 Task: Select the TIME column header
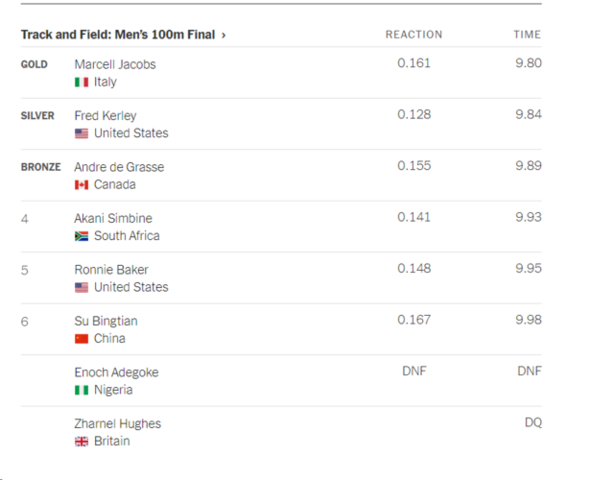pos(527,34)
